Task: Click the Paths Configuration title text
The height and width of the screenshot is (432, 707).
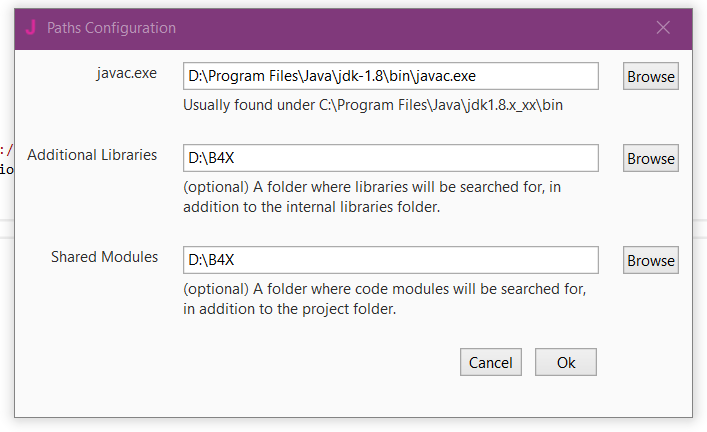Action: click(x=111, y=28)
